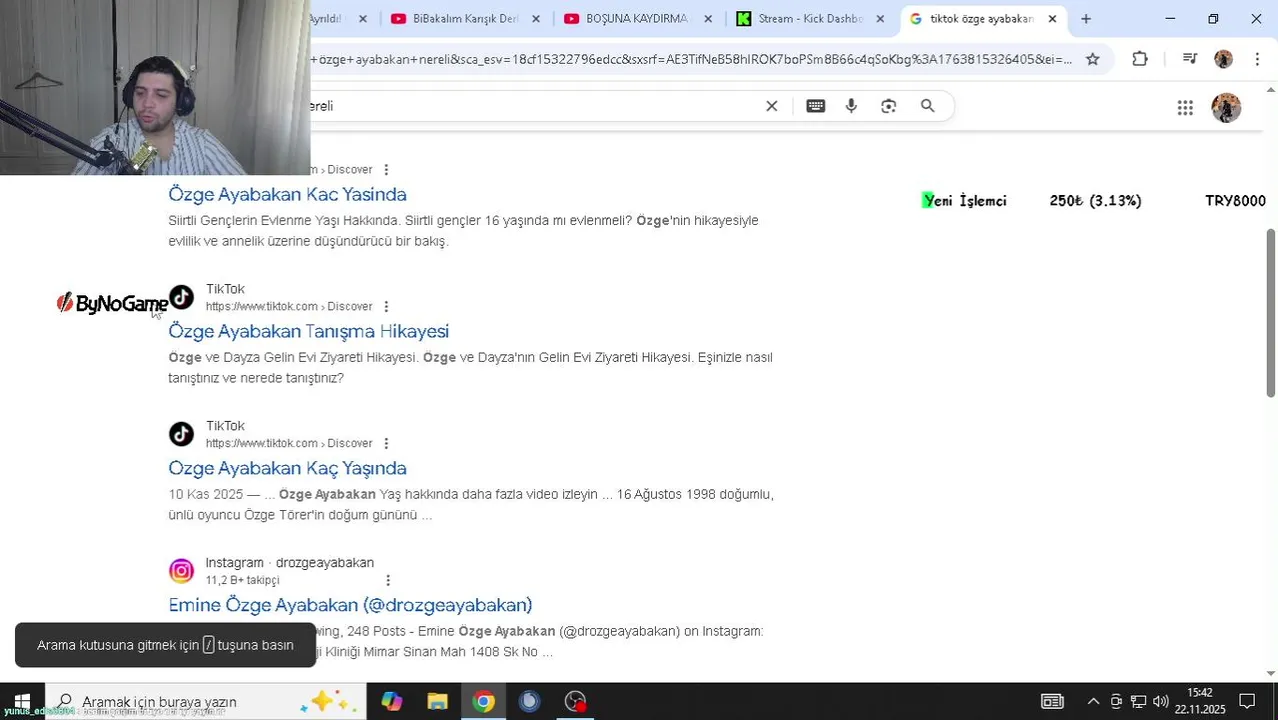This screenshot has height=720, width=1278.
Task: Close the BiBakalım Karışık tab
Action: pos(536,19)
